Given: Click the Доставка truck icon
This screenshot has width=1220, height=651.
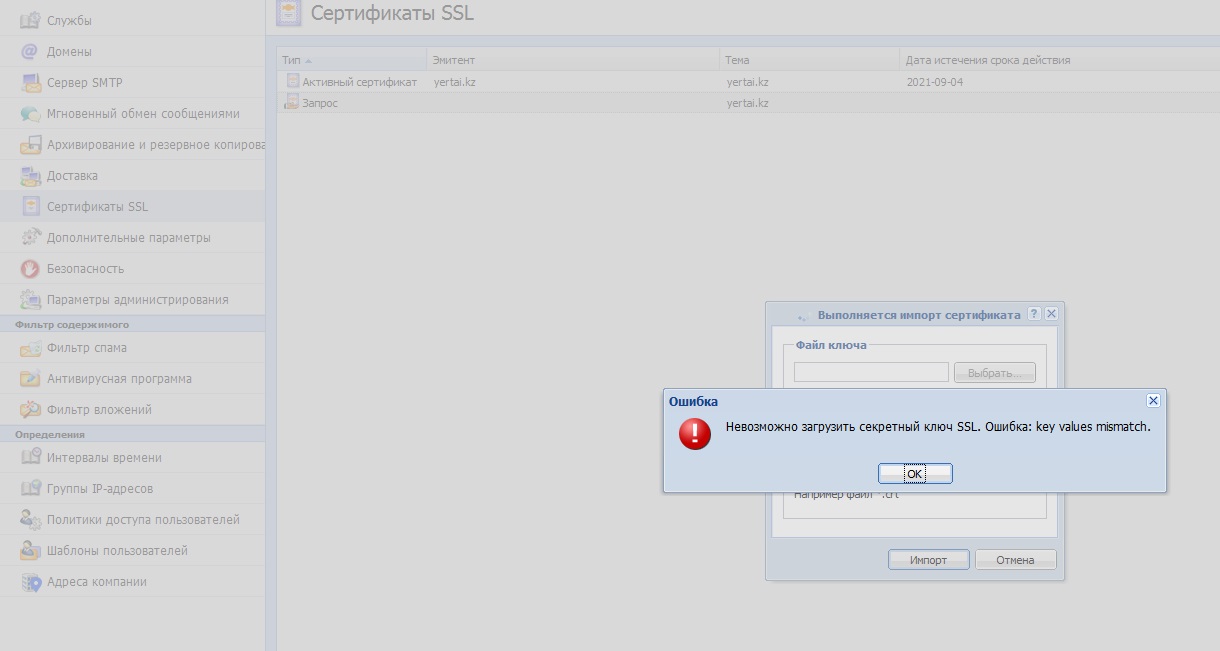Looking at the screenshot, I should click(x=30, y=176).
